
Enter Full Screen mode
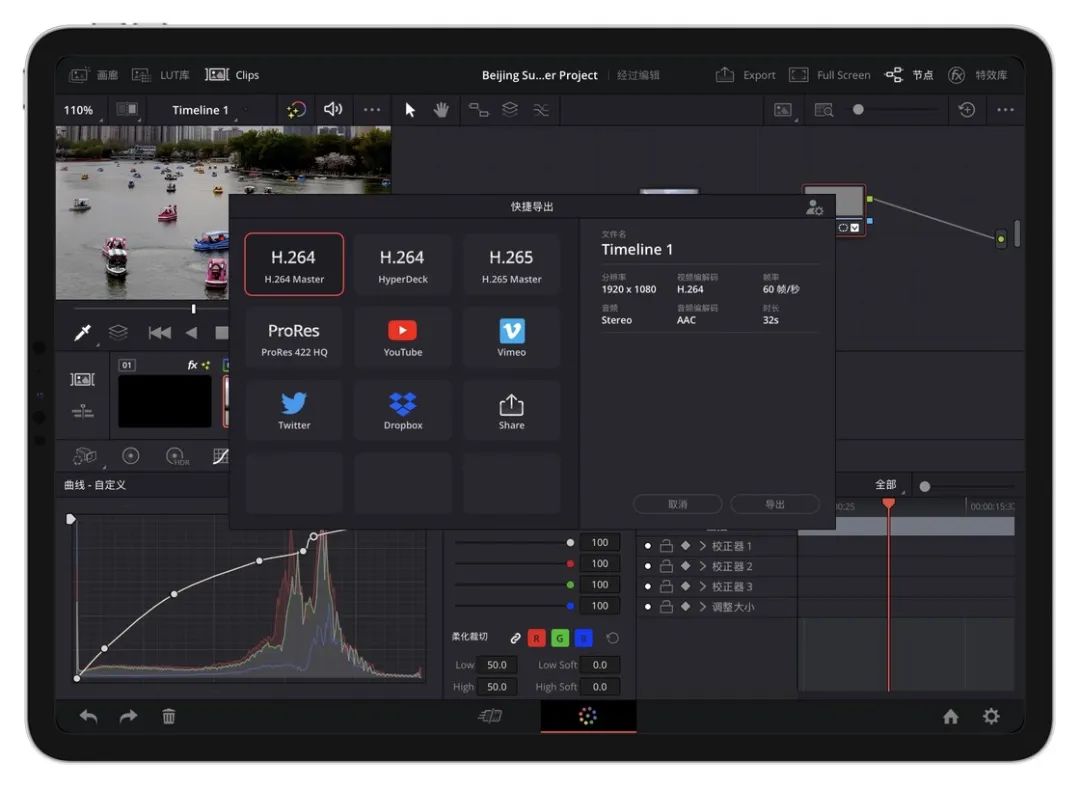tap(830, 74)
